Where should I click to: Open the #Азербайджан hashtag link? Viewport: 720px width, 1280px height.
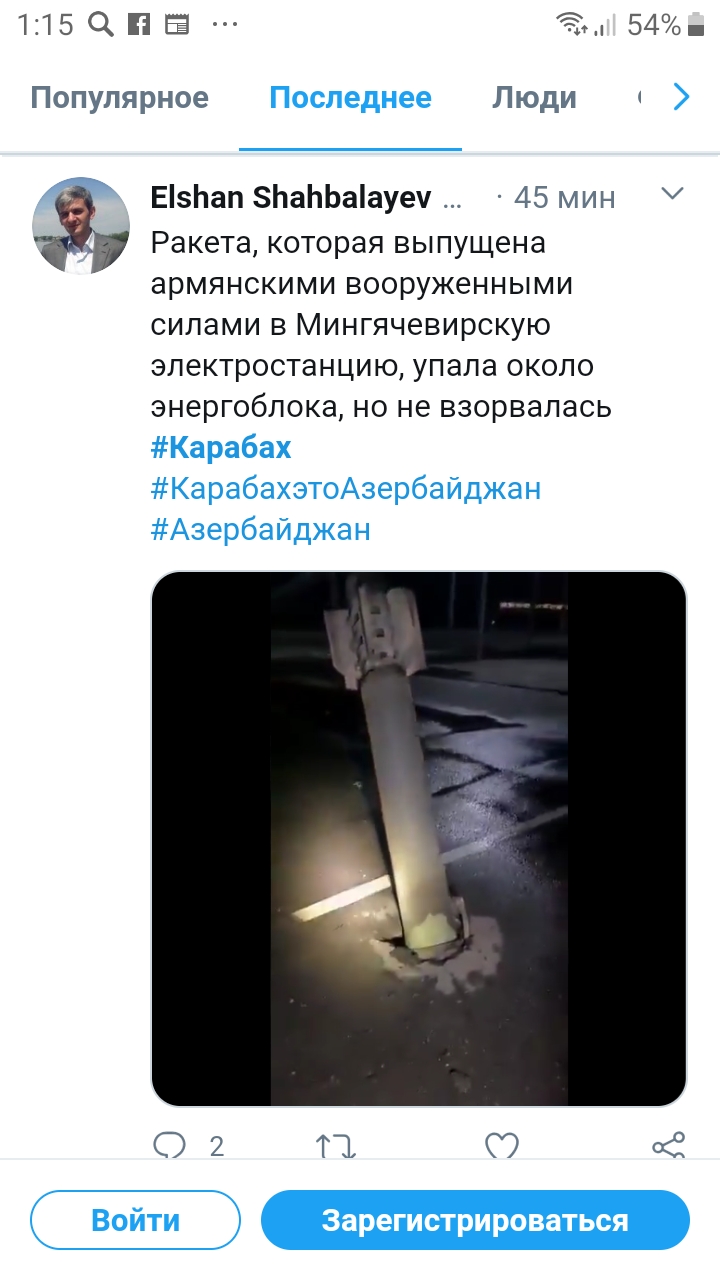[261, 529]
